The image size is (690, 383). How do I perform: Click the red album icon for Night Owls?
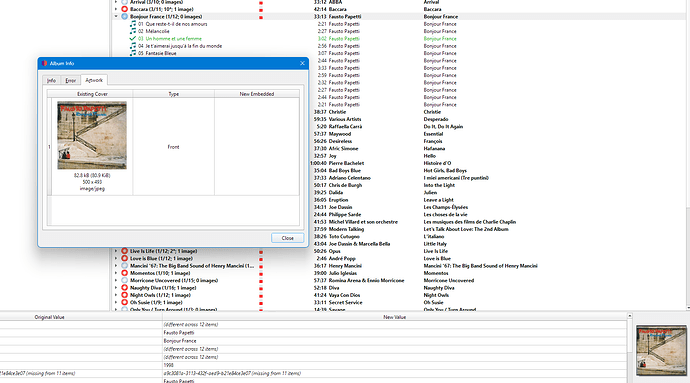pyautogui.click(x=125, y=295)
